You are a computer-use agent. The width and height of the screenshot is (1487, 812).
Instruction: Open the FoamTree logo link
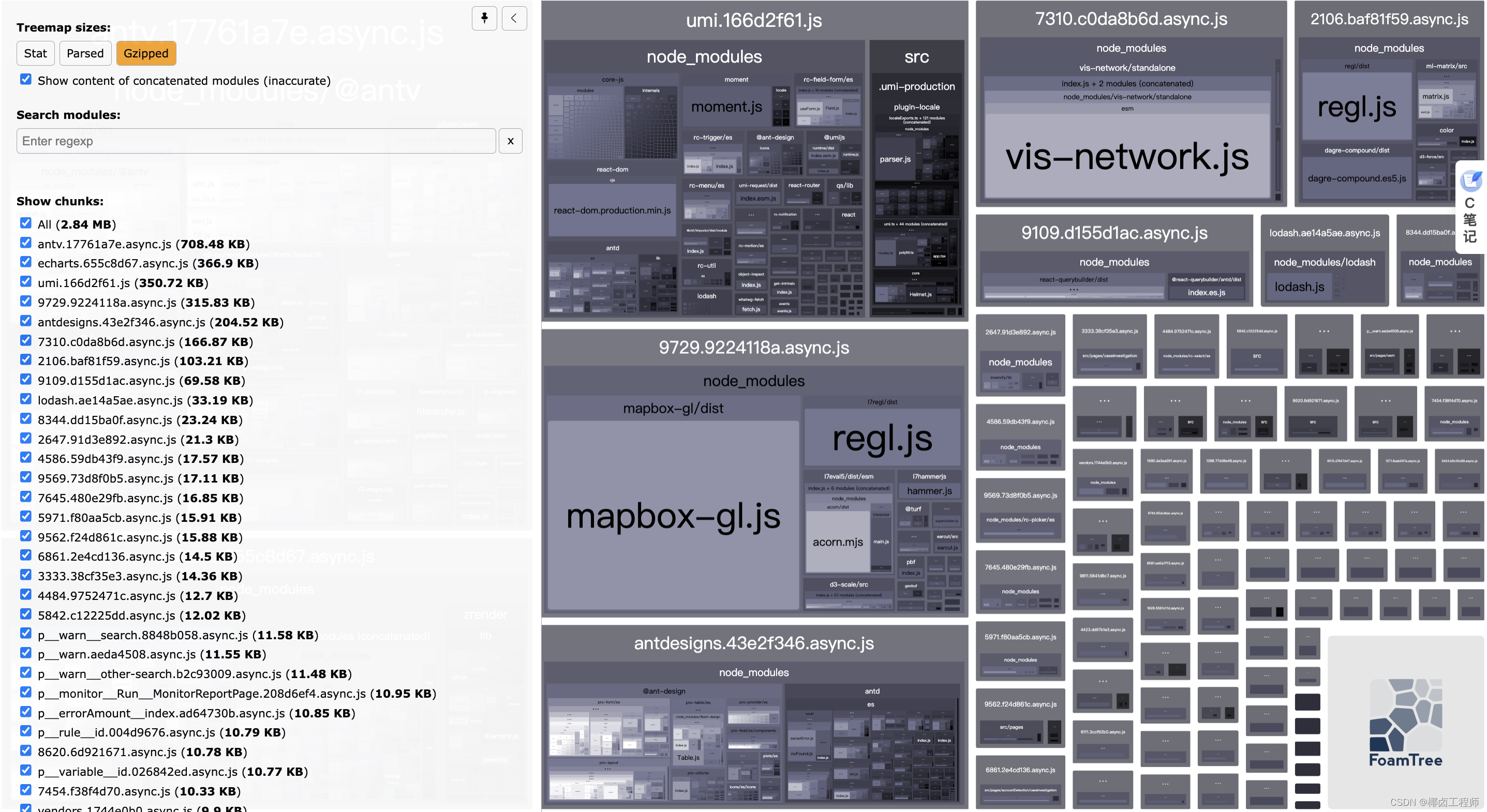(1405, 722)
